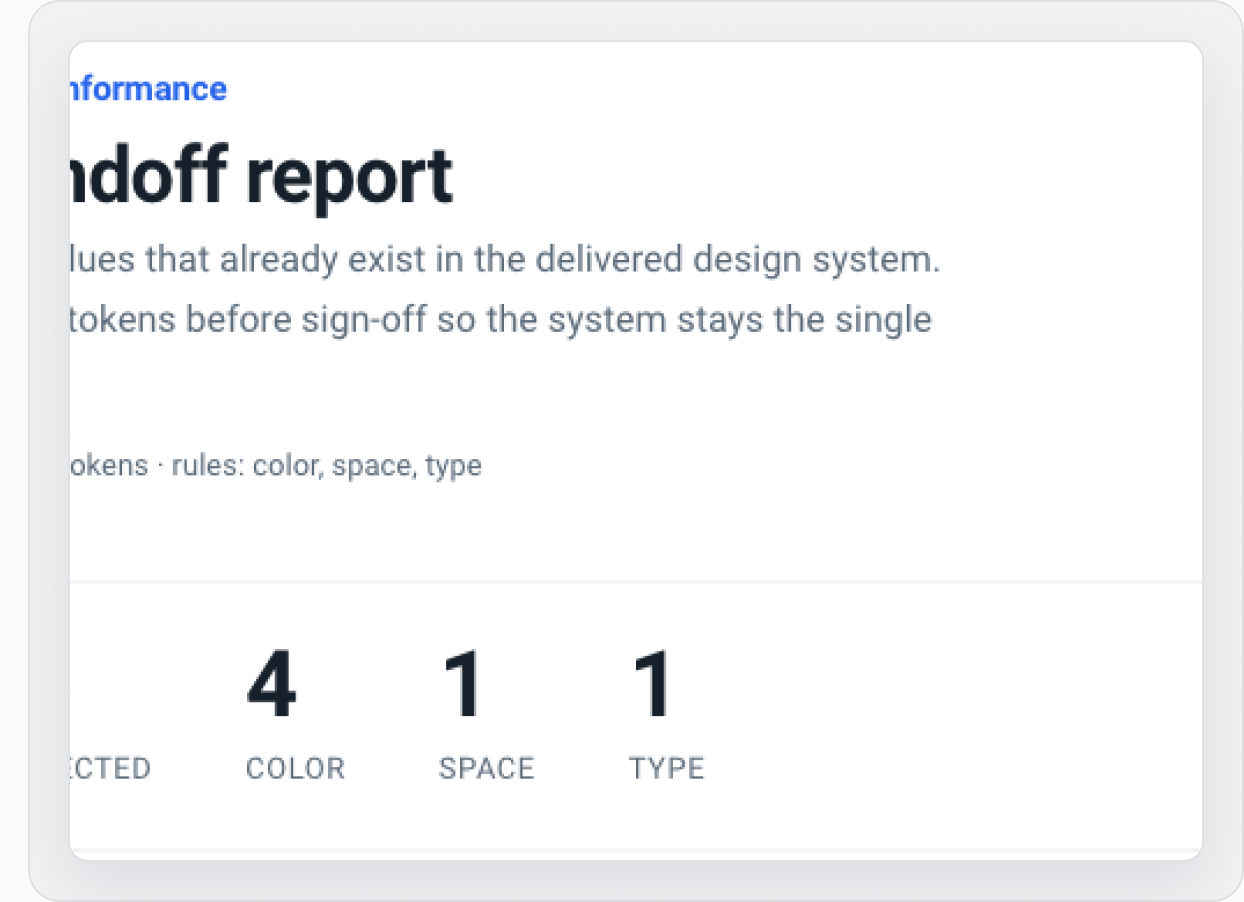This screenshot has height=902, width=1244.
Task: Select the TYPE stat label
Action: tap(667, 768)
